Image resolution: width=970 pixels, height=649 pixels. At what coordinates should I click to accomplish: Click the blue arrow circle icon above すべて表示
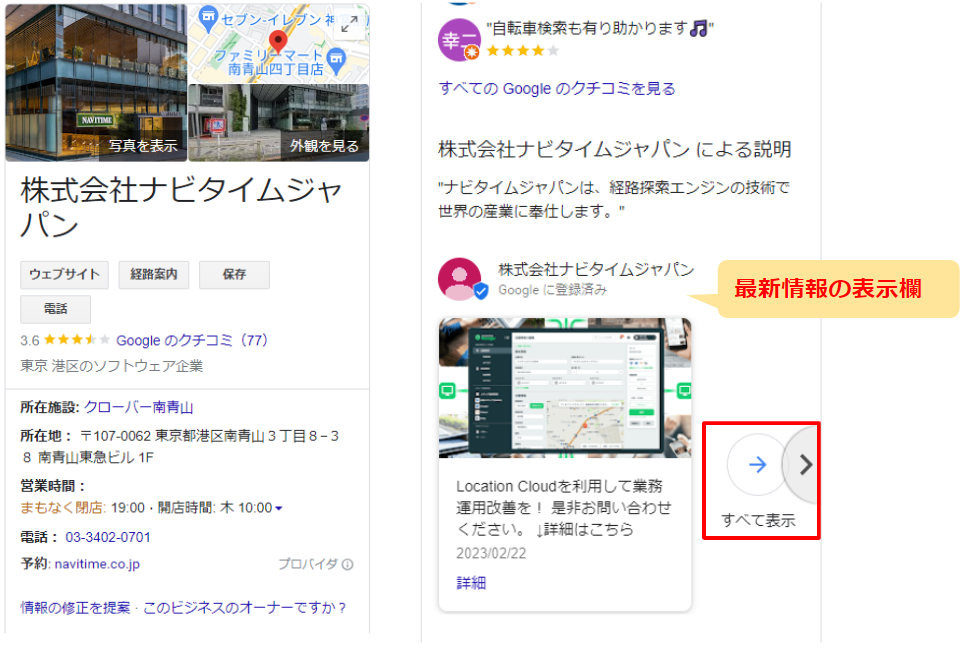click(x=757, y=465)
